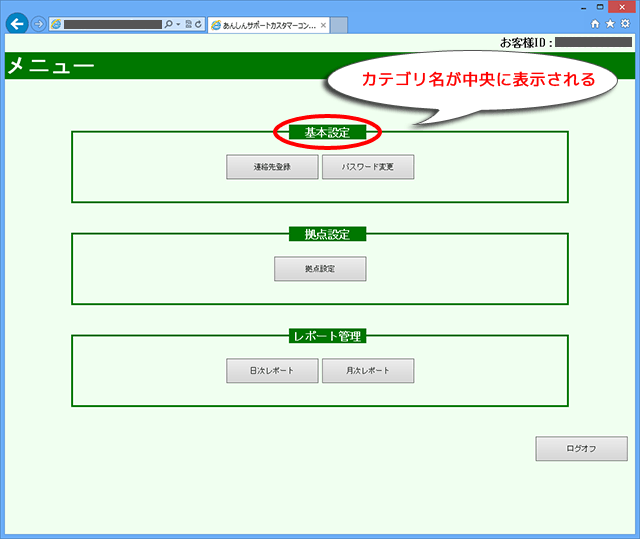Screen dimensions: 640x539
Task: Click the パスワード変更 button
Action: [368, 167]
